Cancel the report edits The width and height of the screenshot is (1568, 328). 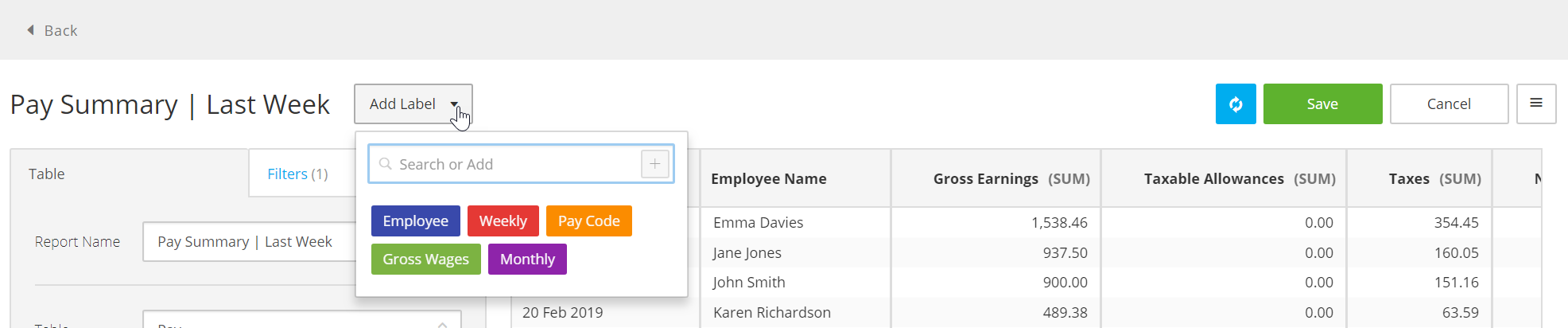click(x=1449, y=103)
